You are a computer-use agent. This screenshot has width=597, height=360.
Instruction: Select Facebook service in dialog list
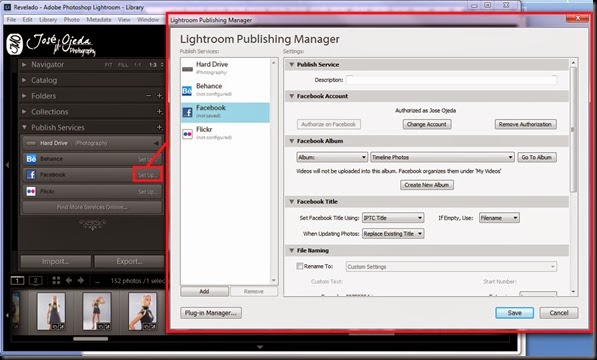[225, 112]
